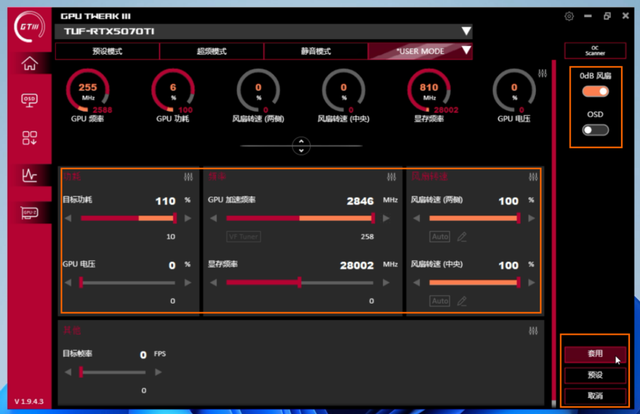Open the VF Tuner button
The height and width of the screenshot is (414, 640).
pyautogui.click(x=244, y=237)
